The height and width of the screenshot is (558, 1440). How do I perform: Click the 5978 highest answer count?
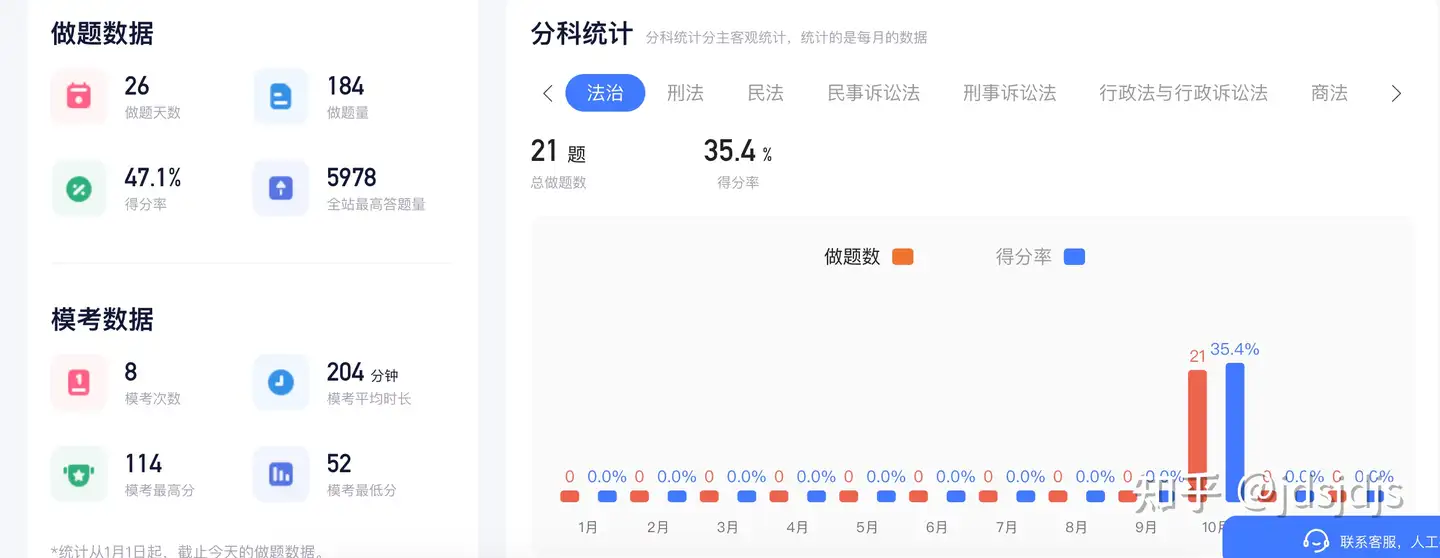[x=352, y=178]
